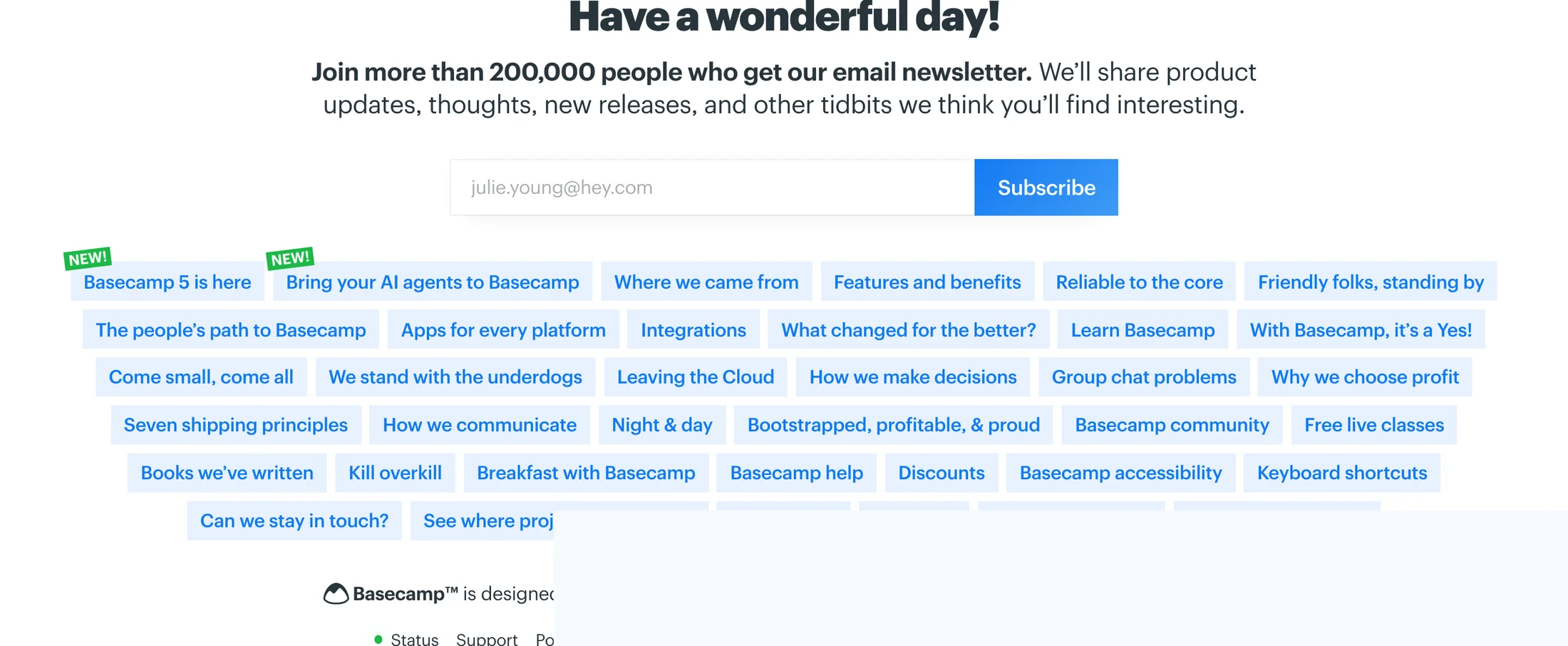Click the Support footer link

pos(487,639)
